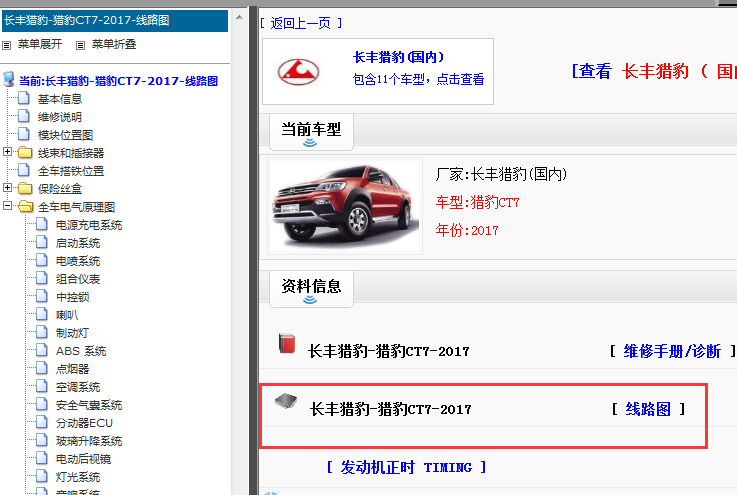Viewport: 737px width, 495px height.
Task: Collapse the 当前车型 section chevron
Action: point(310,142)
